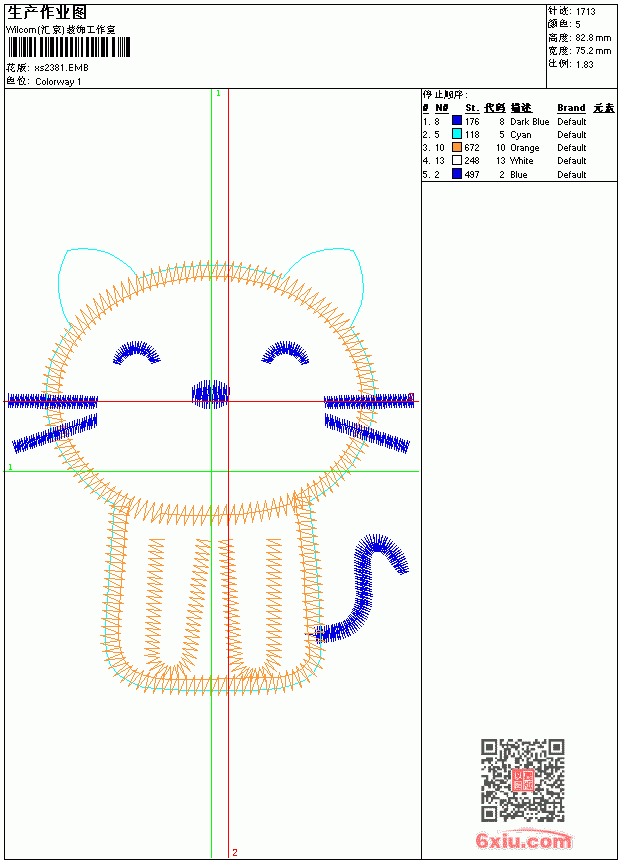Screen dimensions: 620x860
Task: Click the QR code image
Action: click(x=523, y=780)
